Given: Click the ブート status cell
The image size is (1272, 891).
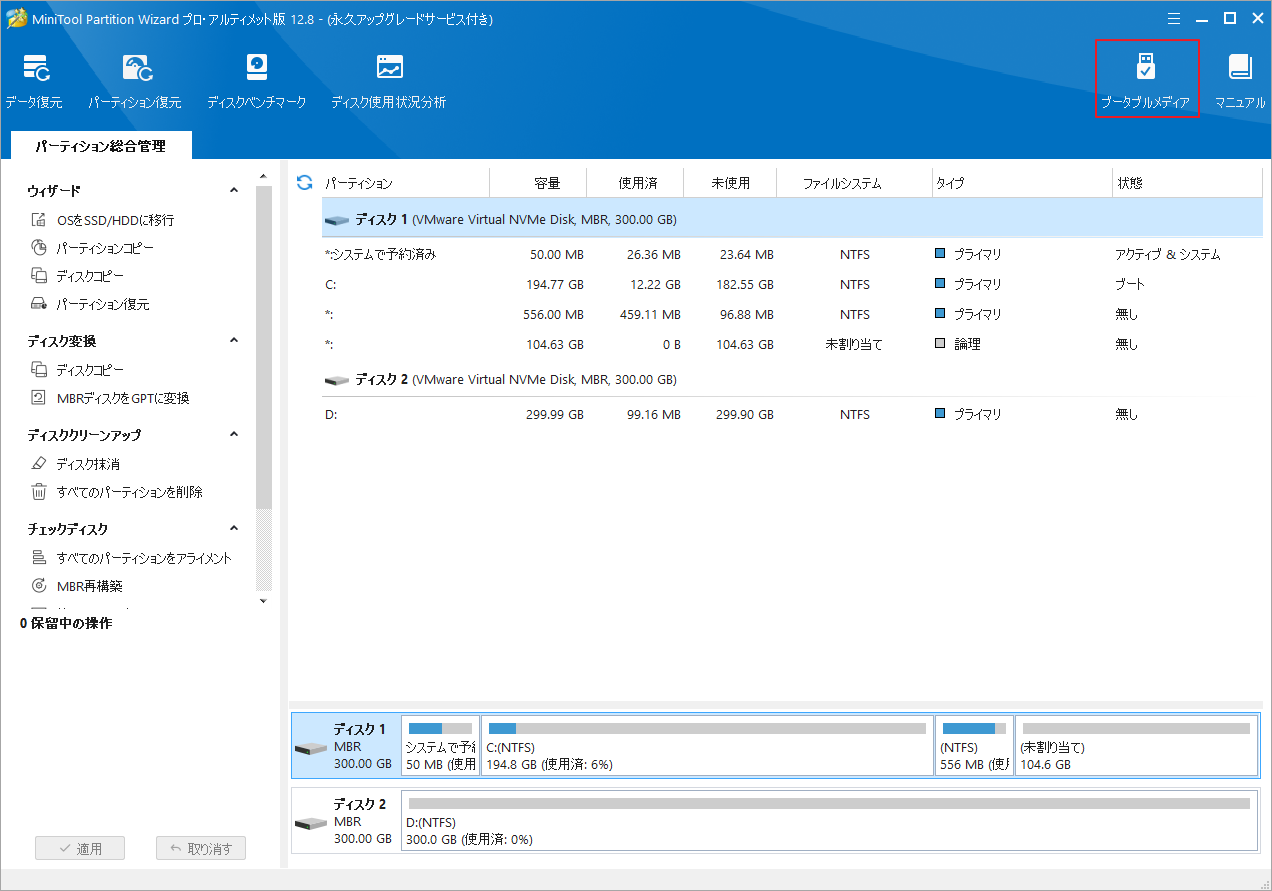Looking at the screenshot, I should [x=1130, y=285].
